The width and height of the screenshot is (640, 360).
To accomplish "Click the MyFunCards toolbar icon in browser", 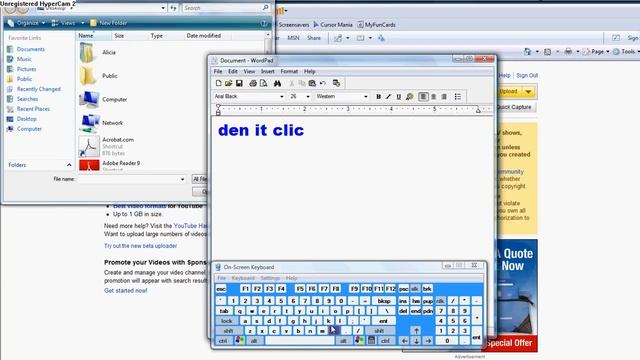I will coord(376,25).
